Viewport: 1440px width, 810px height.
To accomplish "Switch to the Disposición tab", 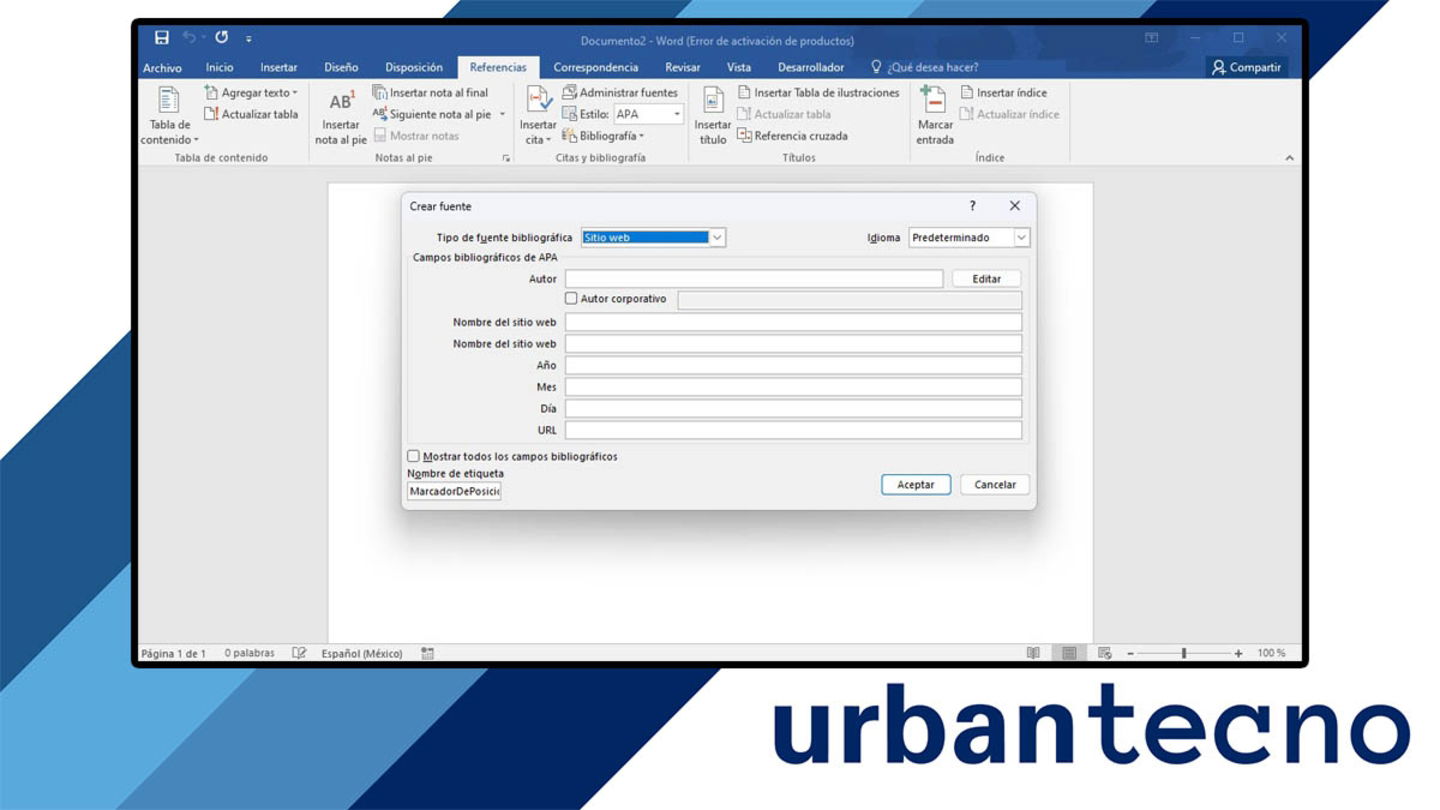I will pyautogui.click(x=414, y=68).
